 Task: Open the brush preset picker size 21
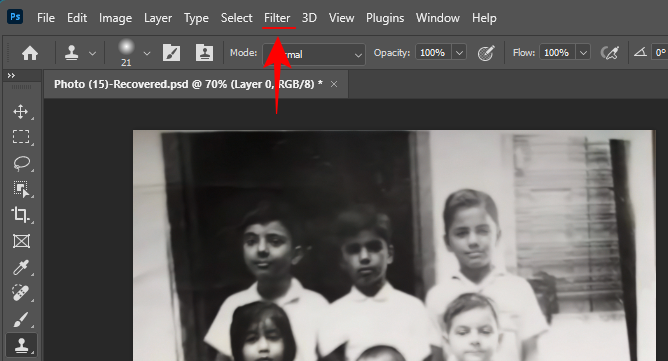point(126,52)
